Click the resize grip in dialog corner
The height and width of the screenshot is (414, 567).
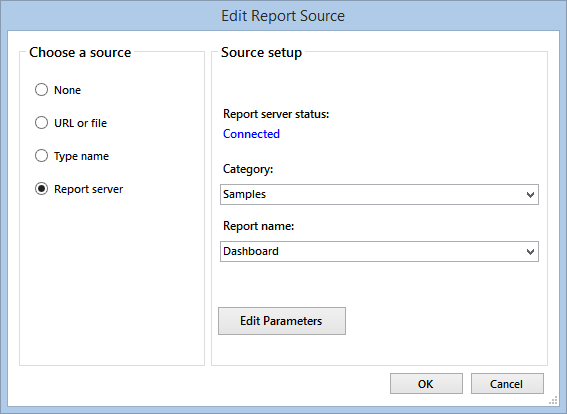(553, 400)
